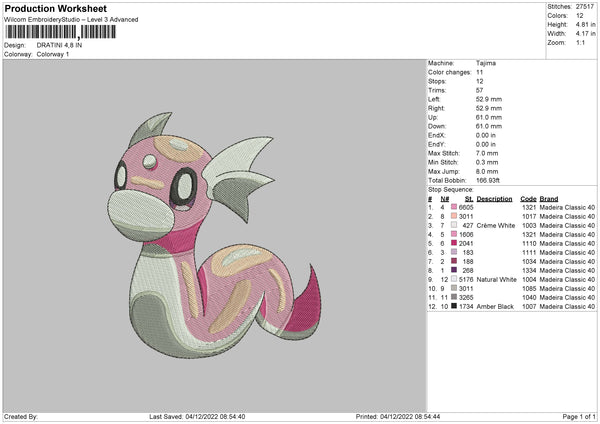Image resolution: width=600 pixels, height=424 pixels.
Task: Click the Stops value '12'
Action: (479, 82)
